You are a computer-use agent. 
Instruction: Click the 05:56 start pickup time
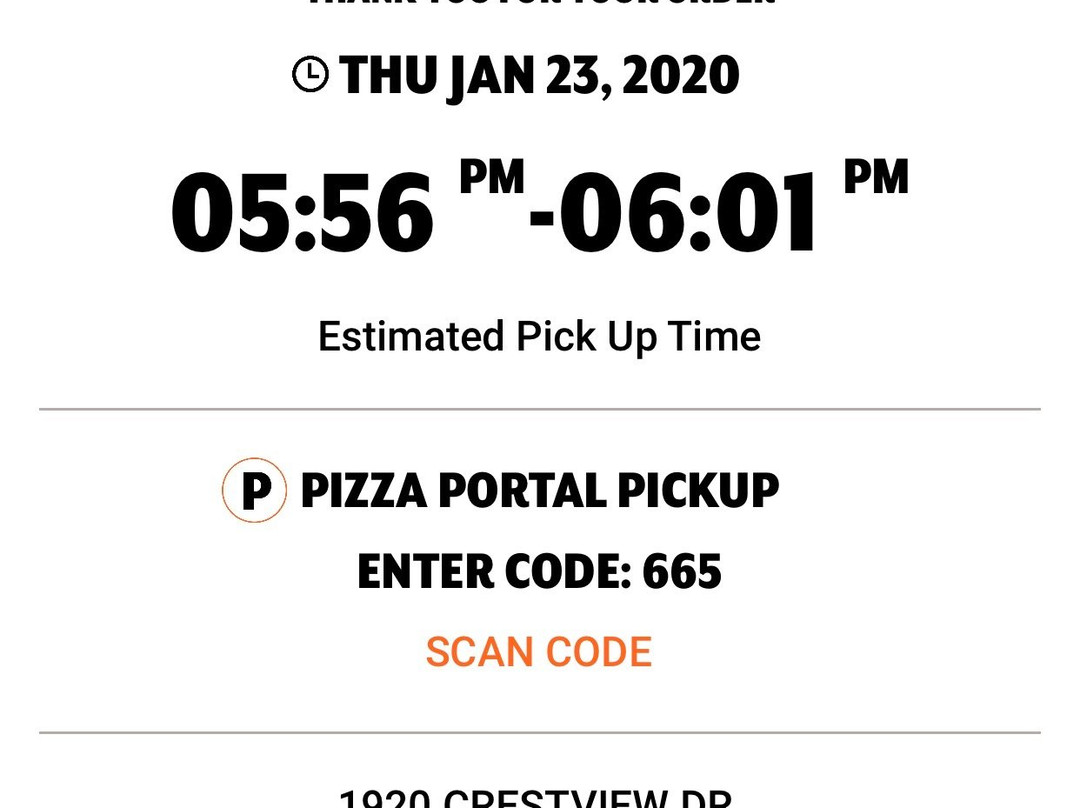click(303, 213)
